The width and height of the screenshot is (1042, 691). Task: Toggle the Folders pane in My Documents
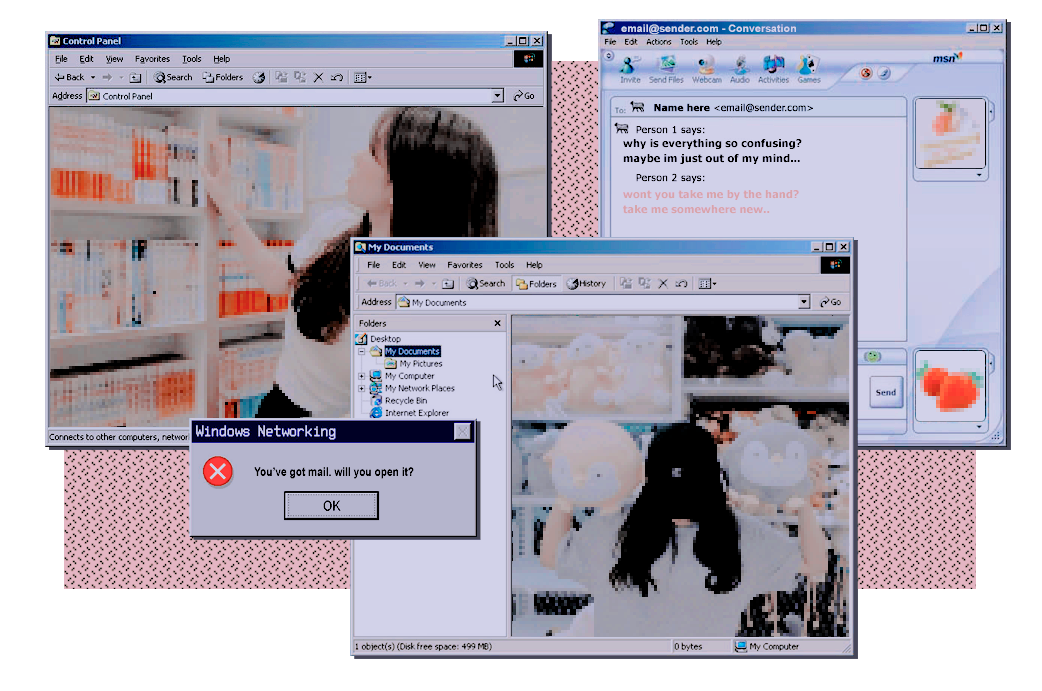535,283
